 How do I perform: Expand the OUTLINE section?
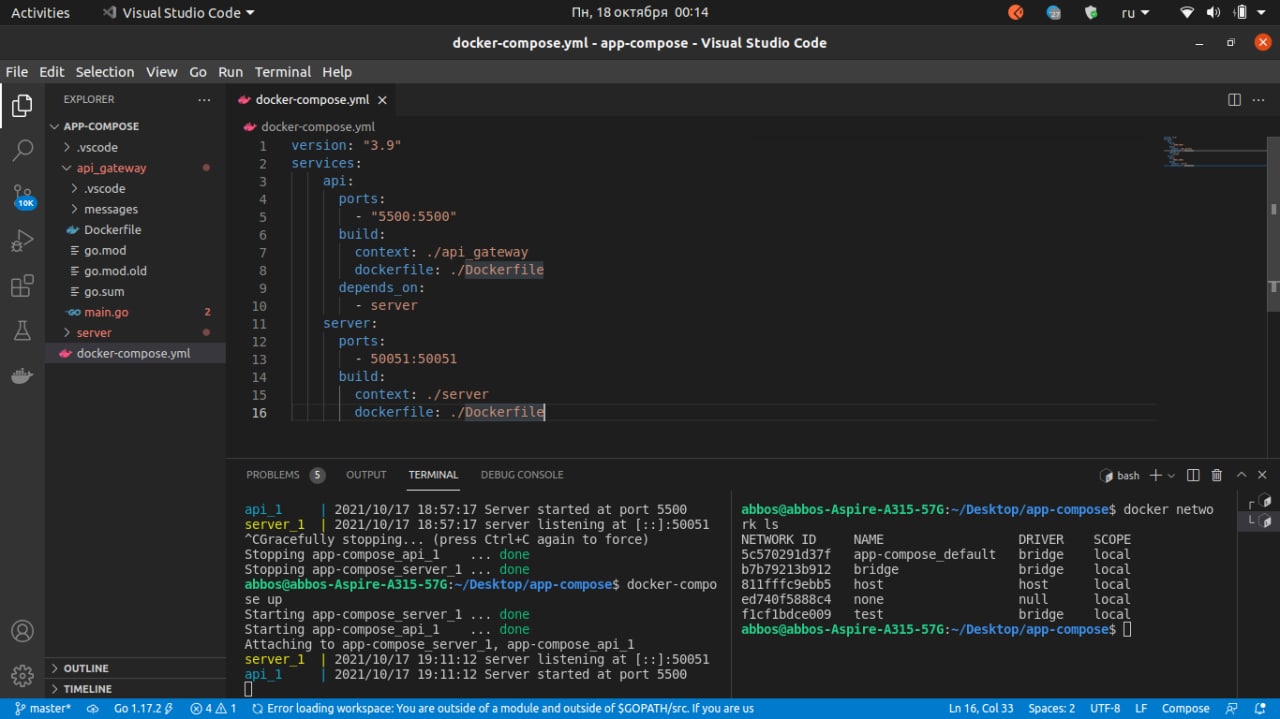point(86,668)
